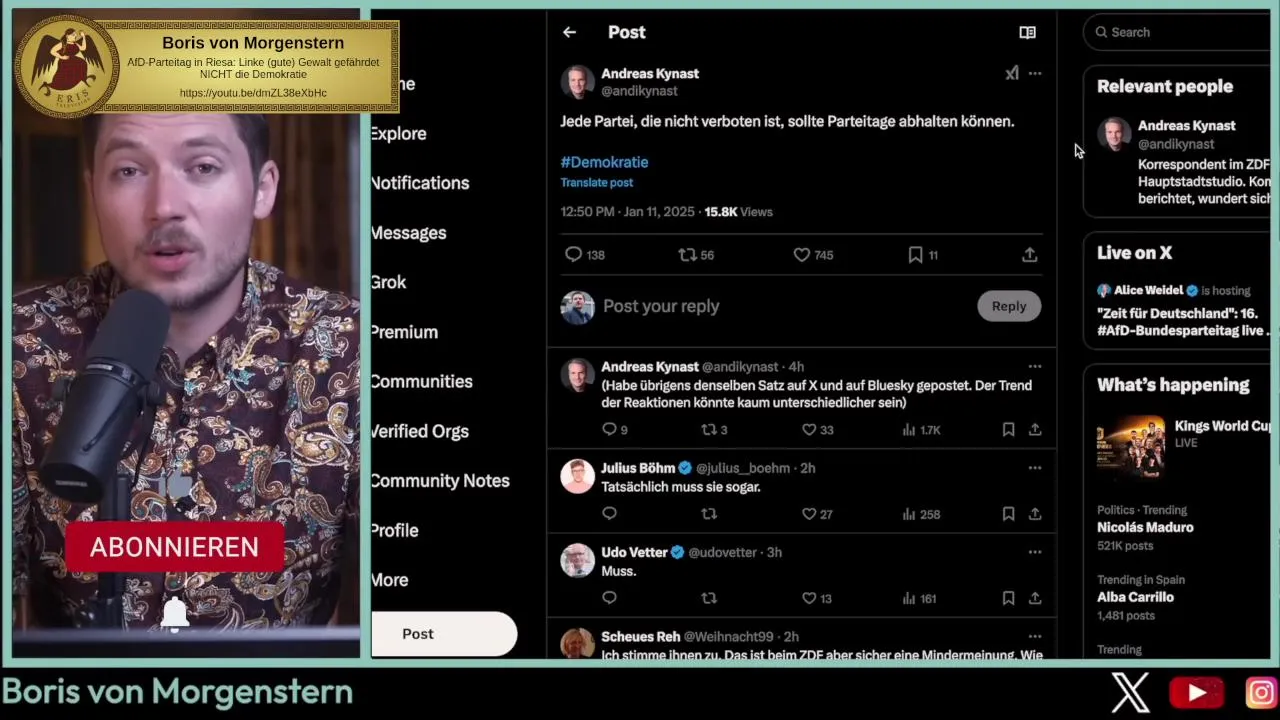The image size is (1280, 720).
Task: Click the Reply button
Action: 1009,306
